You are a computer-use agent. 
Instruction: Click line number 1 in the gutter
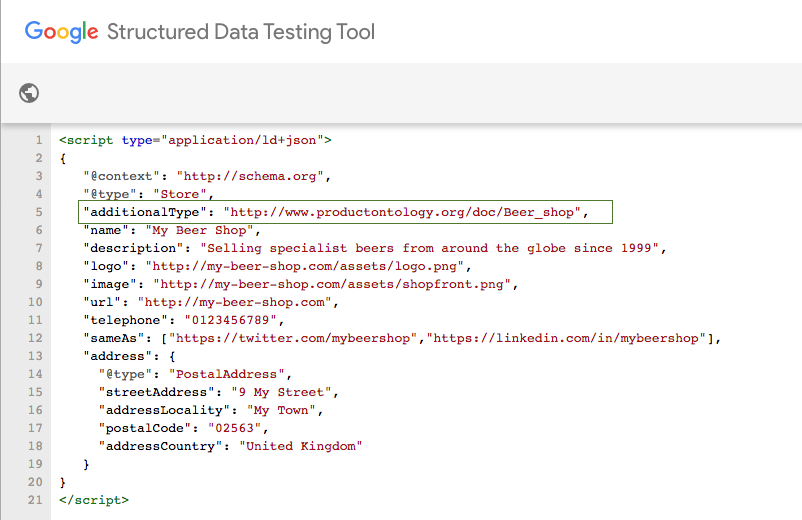click(38, 140)
